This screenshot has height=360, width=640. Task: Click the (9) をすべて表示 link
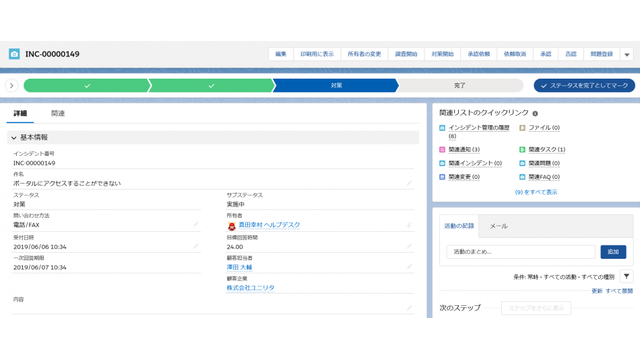536,192
